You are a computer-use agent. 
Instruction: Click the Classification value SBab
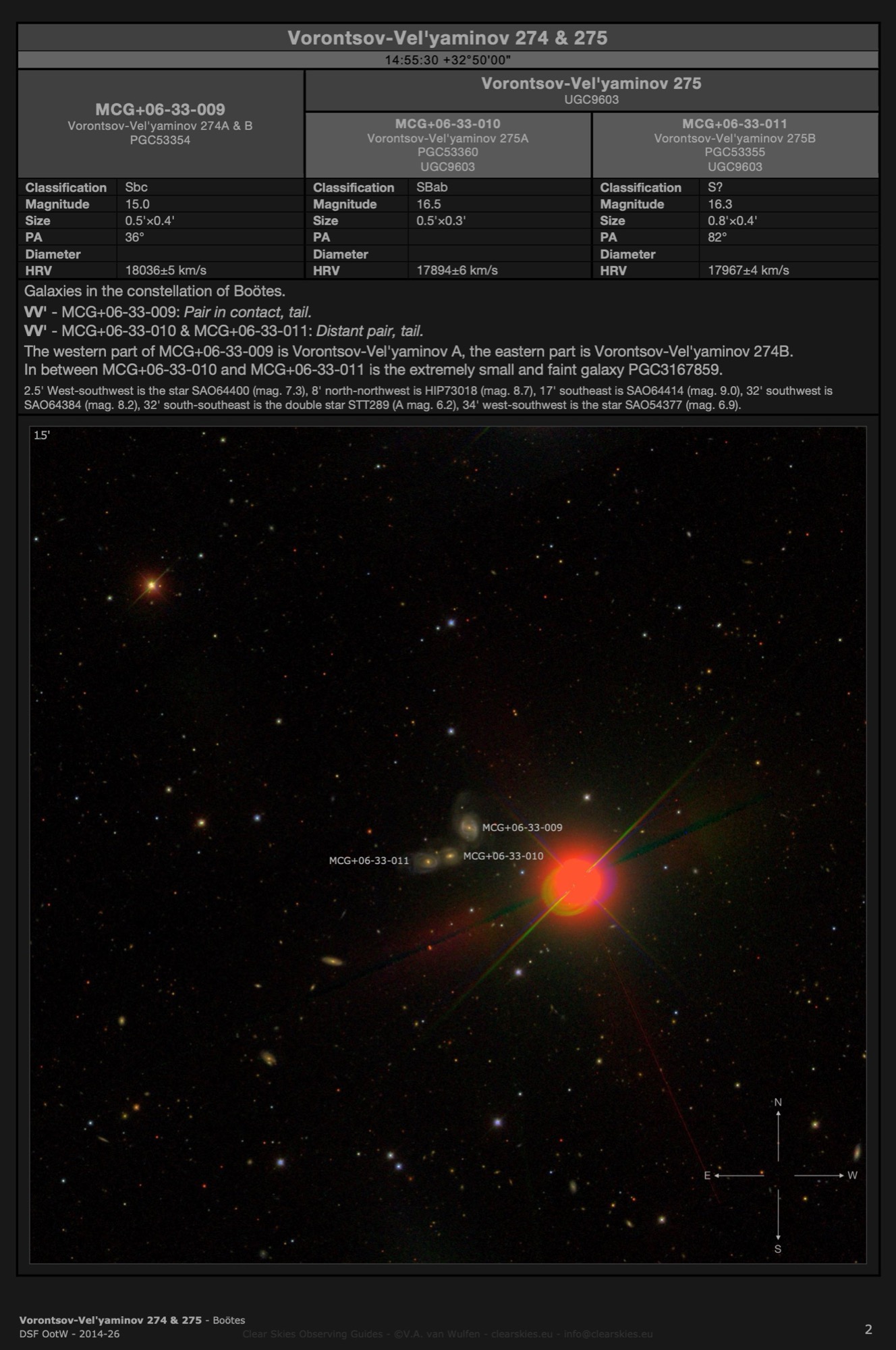(x=432, y=187)
